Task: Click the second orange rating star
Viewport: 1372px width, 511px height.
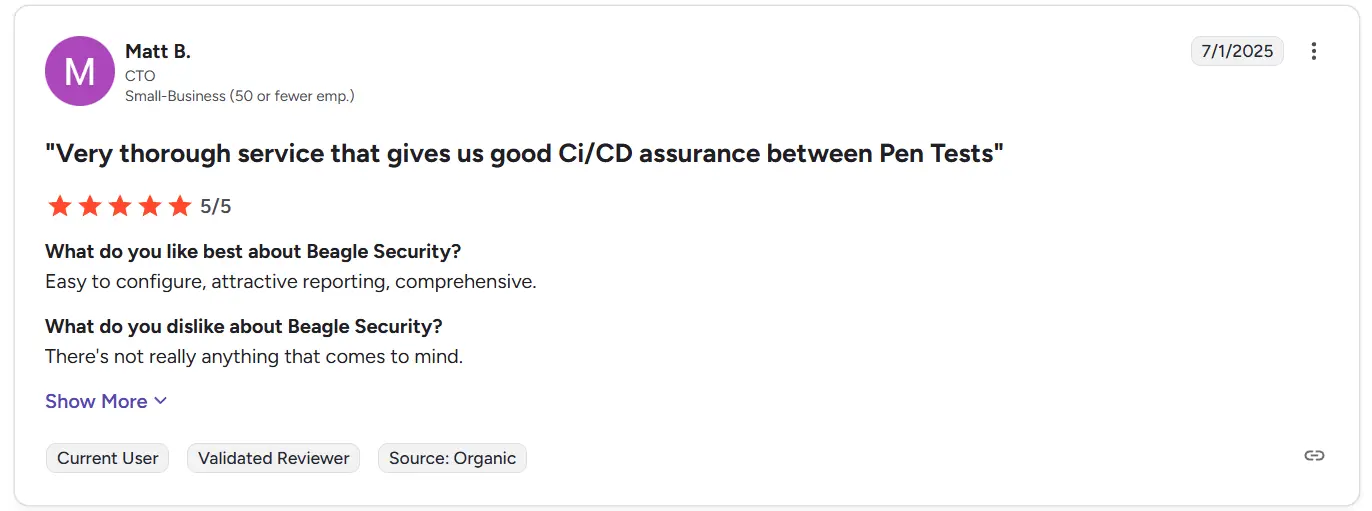Action: click(x=90, y=206)
